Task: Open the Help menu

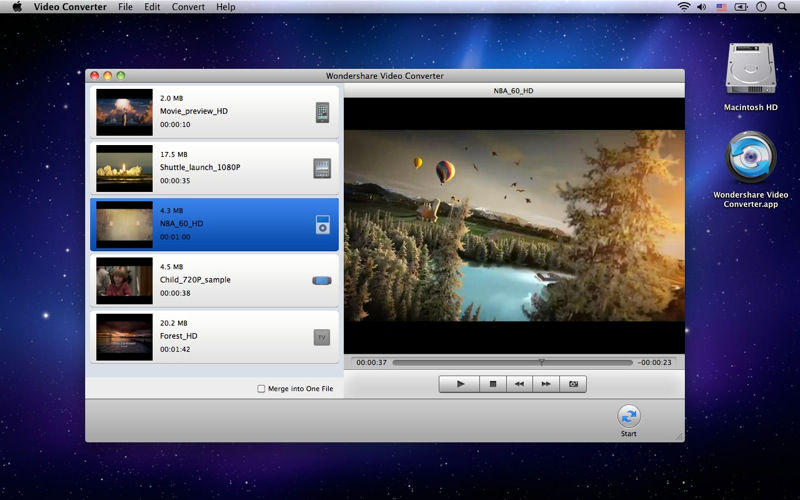Action: tap(226, 7)
